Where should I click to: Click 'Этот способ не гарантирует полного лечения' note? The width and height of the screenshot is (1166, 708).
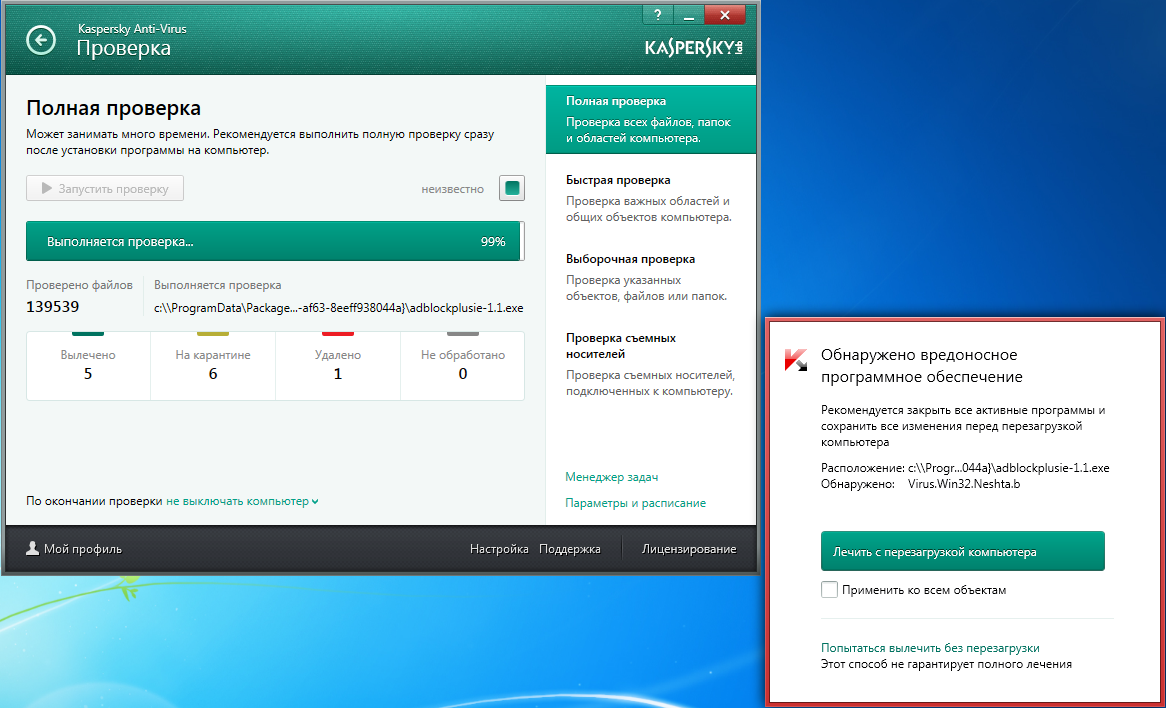(x=947, y=664)
